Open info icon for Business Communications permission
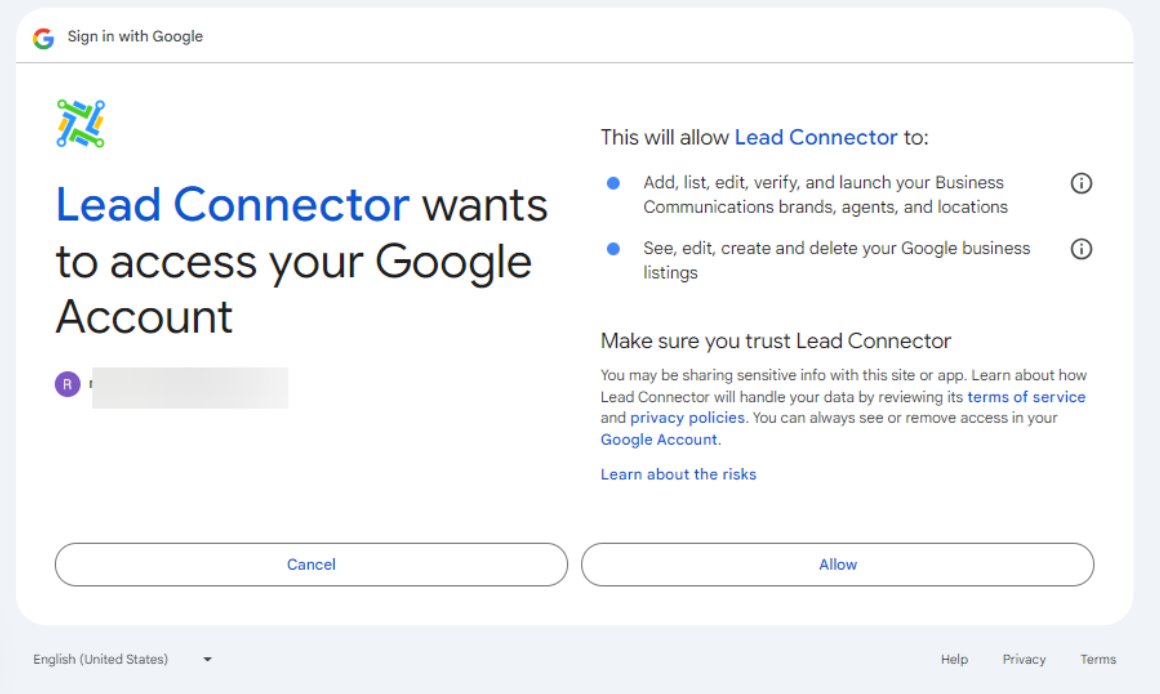This screenshot has width=1160, height=694. point(1081,184)
